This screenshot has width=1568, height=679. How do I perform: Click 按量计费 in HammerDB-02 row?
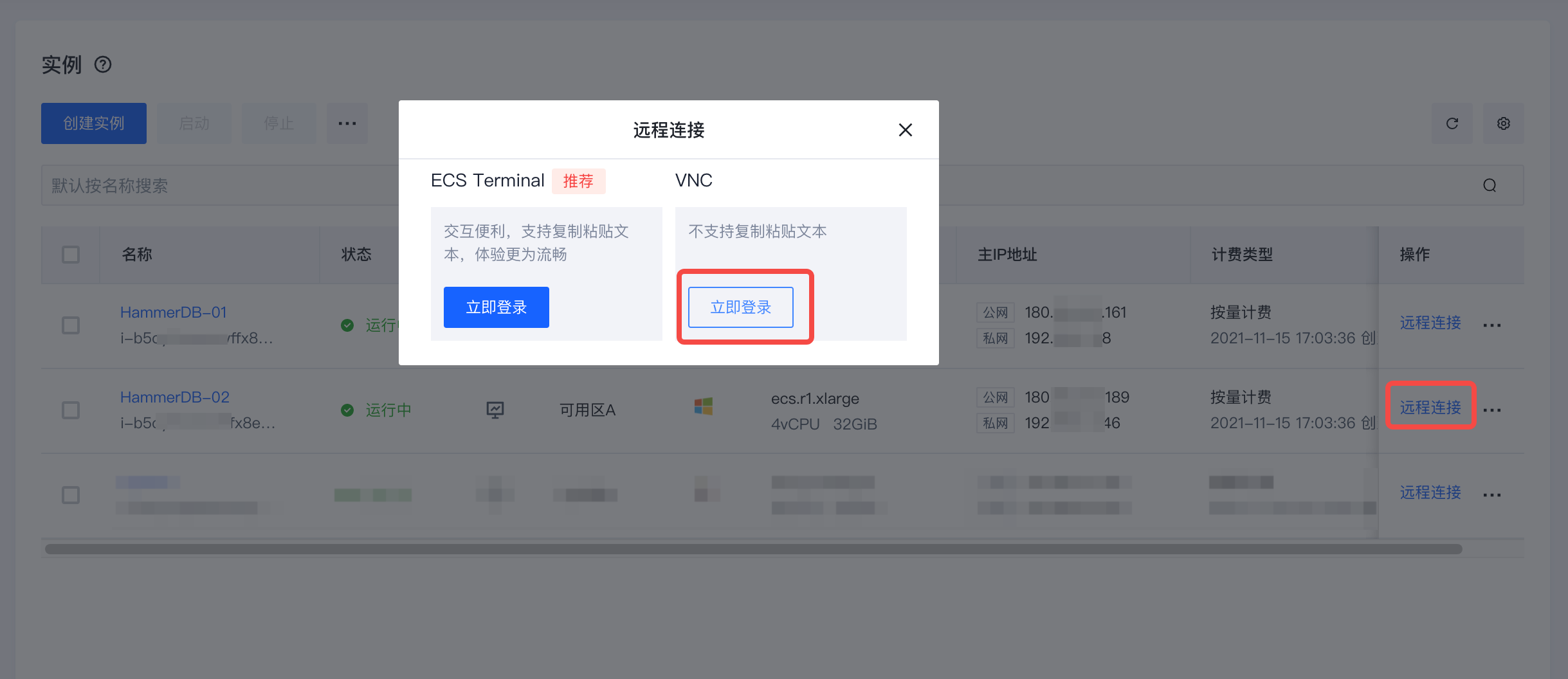[1241, 397]
